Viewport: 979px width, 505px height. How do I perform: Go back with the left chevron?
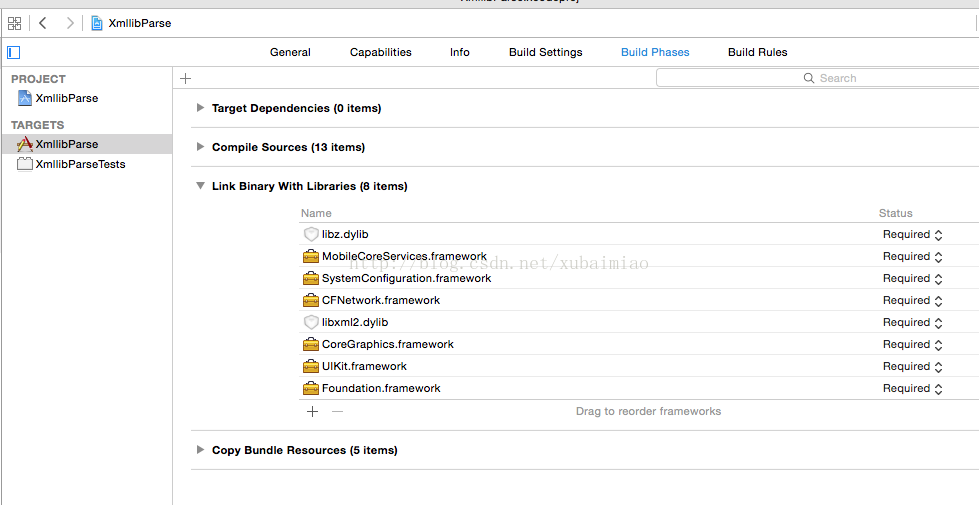42,23
